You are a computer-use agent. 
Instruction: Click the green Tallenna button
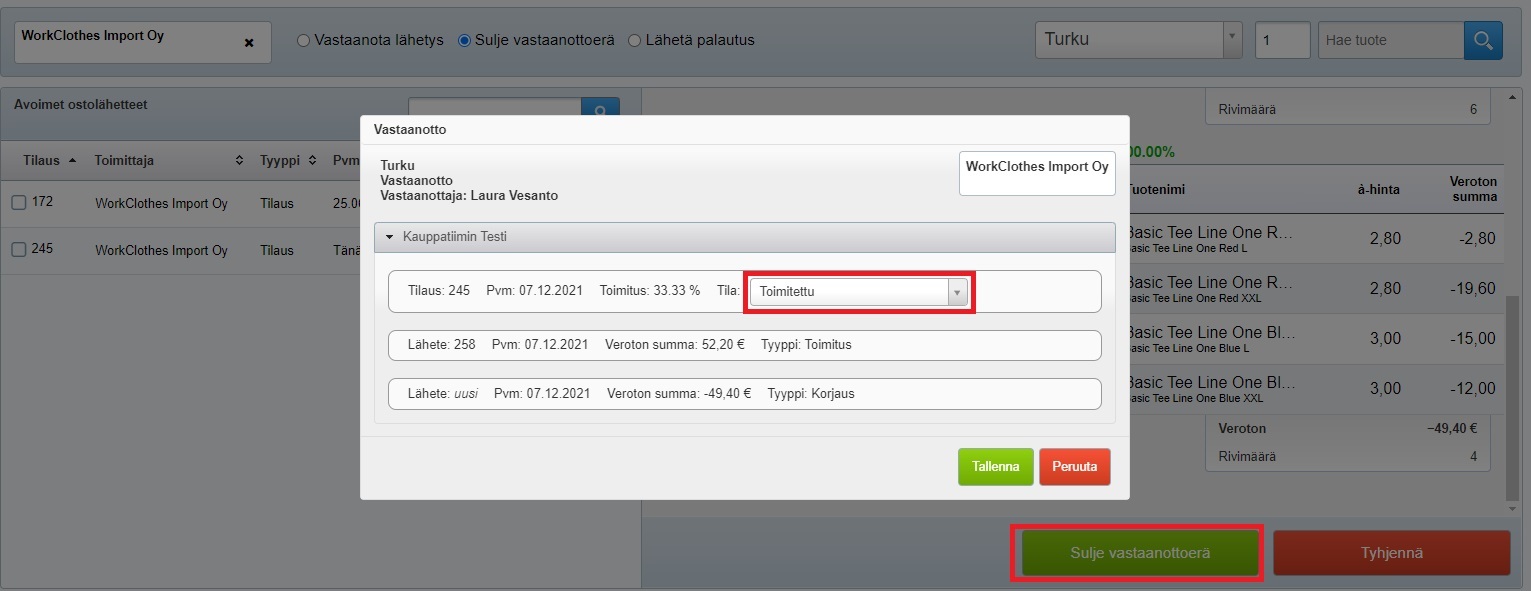pos(995,467)
